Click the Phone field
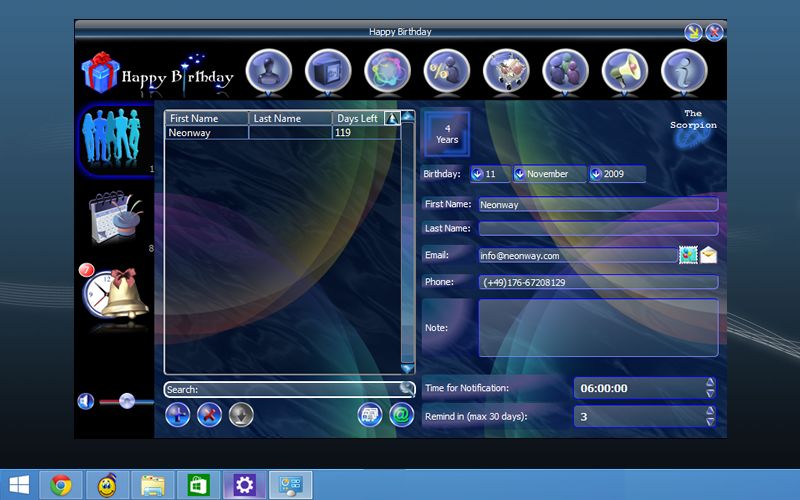The width and height of the screenshot is (800, 500). pyautogui.click(x=598, y=282)
